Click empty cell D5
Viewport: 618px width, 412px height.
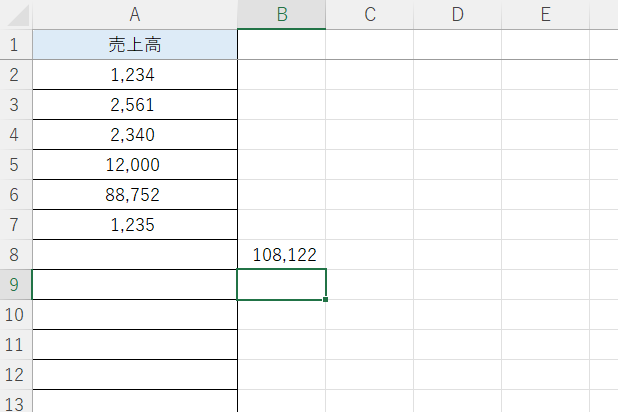458,165
